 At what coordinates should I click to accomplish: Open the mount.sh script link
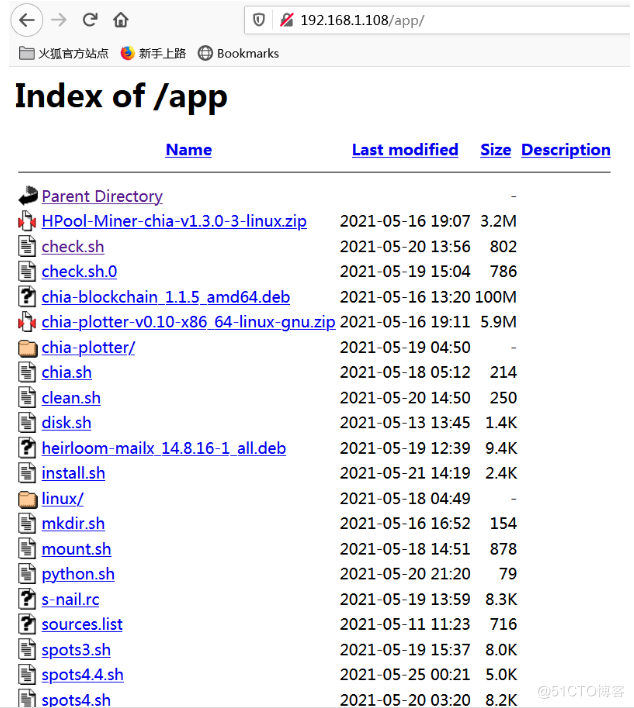[x=76, y=550]
